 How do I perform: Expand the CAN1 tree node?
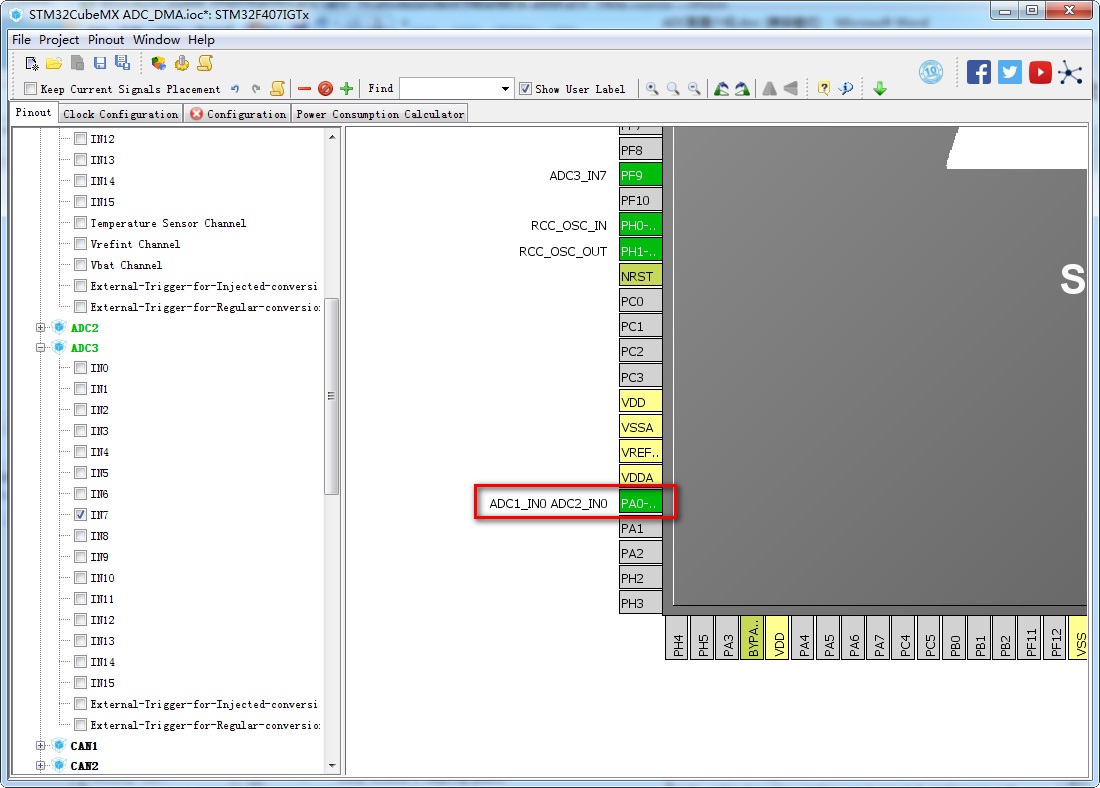(41, 745)
